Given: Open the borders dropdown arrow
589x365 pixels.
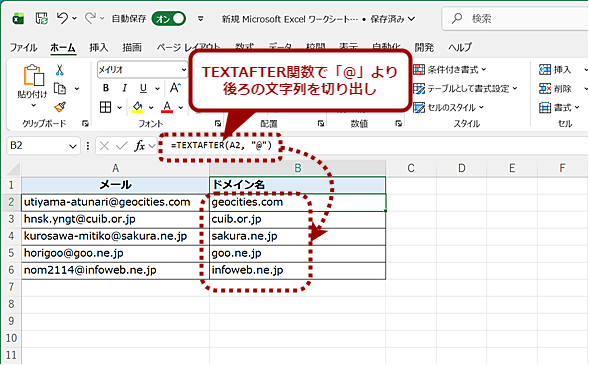Looking at the screenshot, I should [x=119, y=107].
